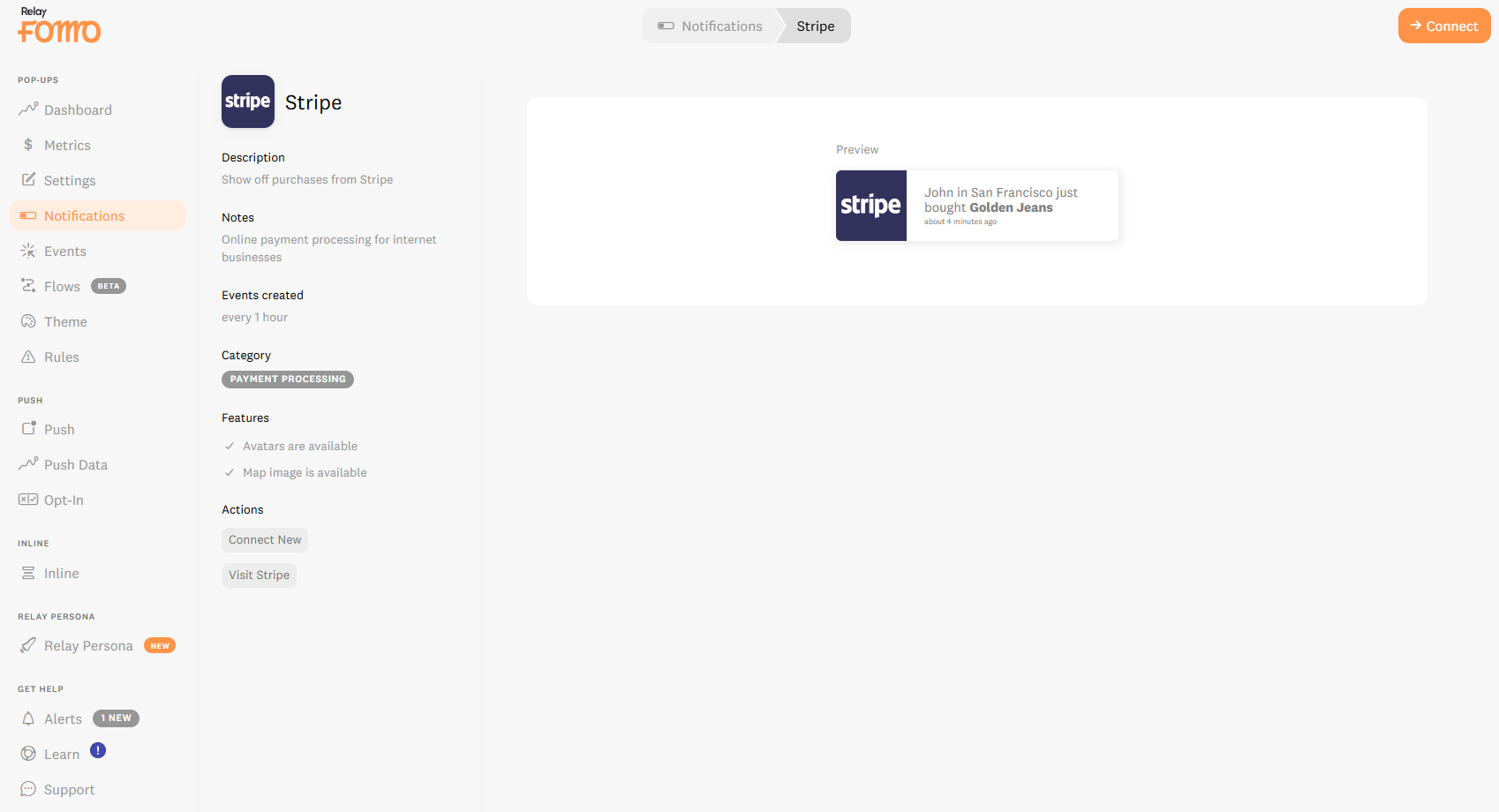1499x812 pixels.
Task: Click the Inline stack icon
Action: tap(28, 573)
